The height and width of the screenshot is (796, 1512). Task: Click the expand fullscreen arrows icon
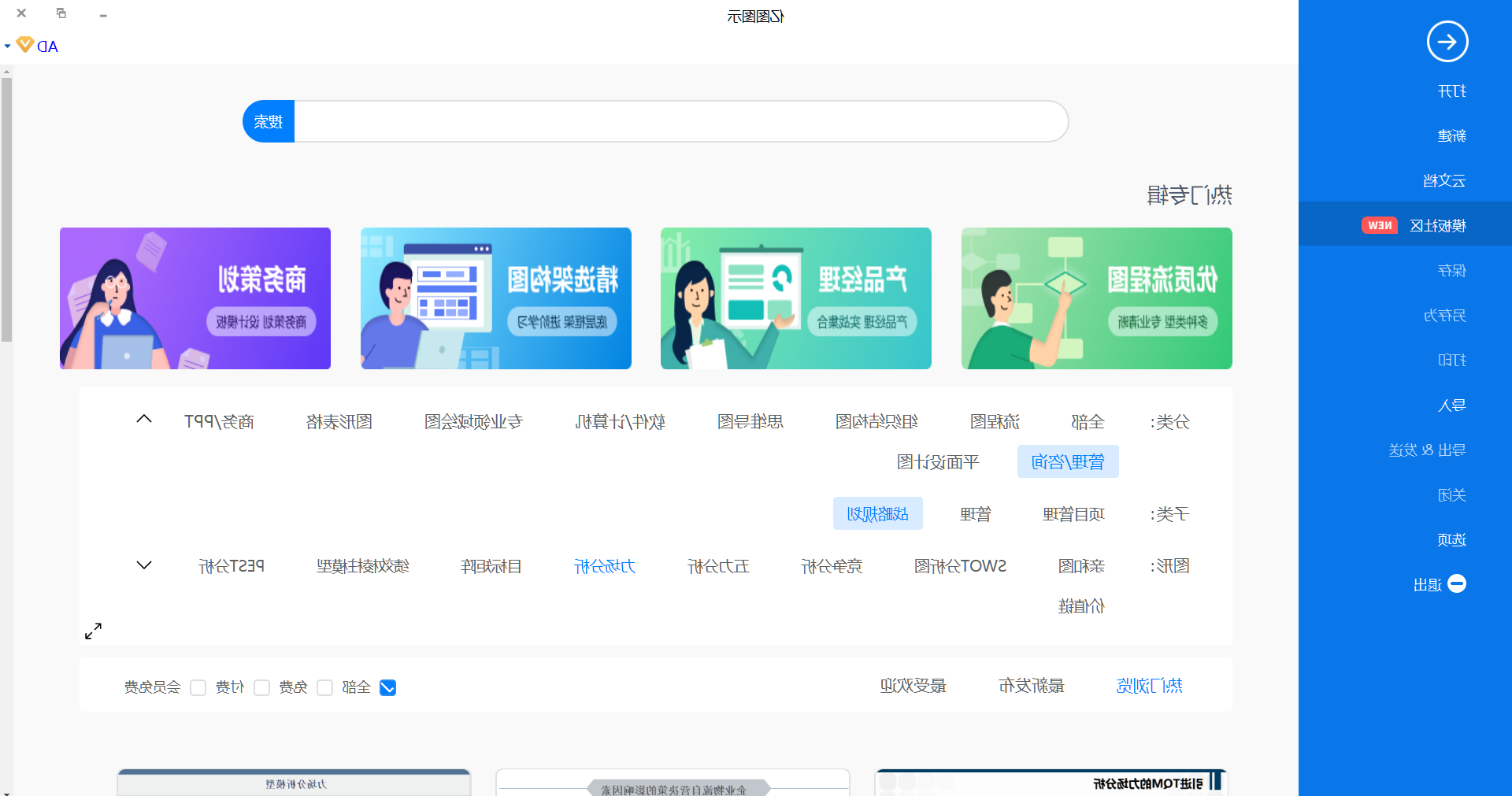coord(93,631)
